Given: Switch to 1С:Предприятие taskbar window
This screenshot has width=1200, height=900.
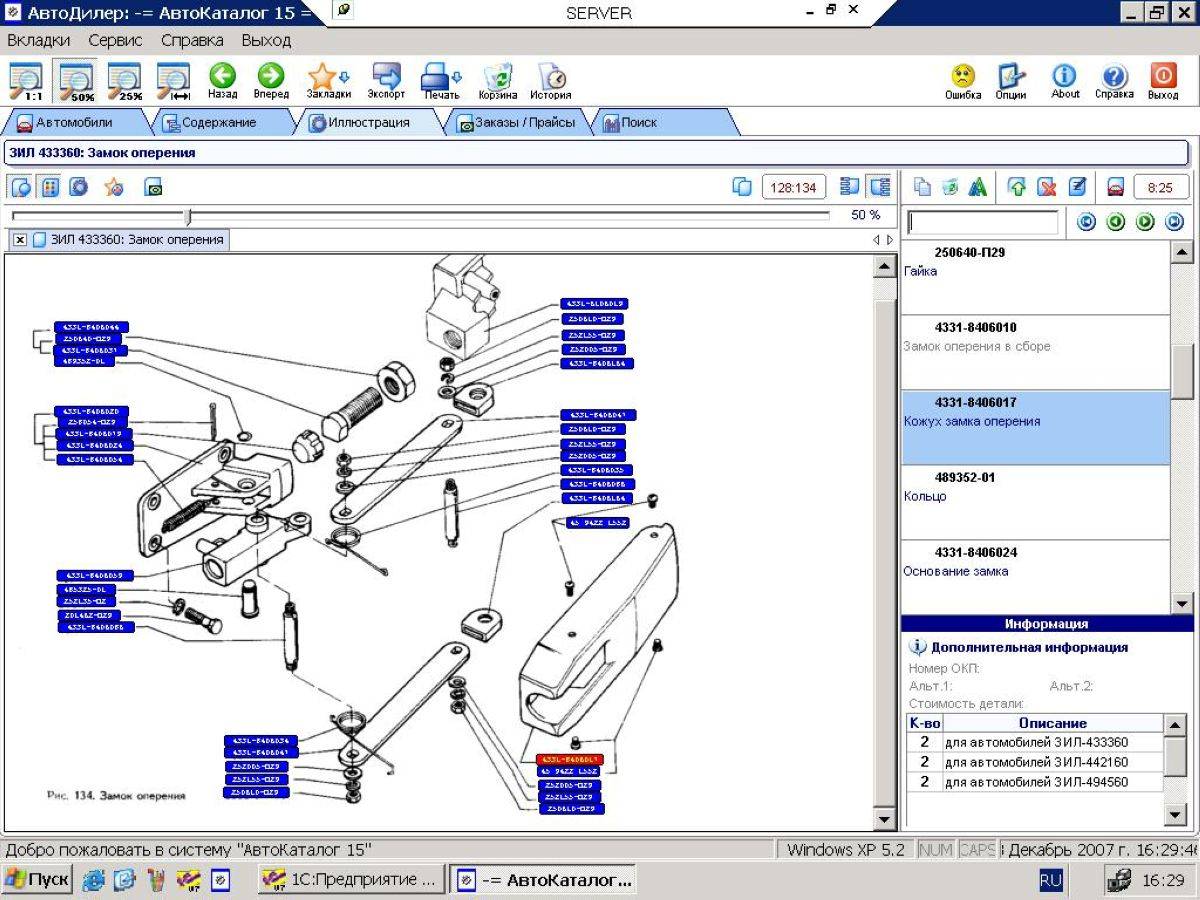Looking at the screenshot, I should pos(350,880).
